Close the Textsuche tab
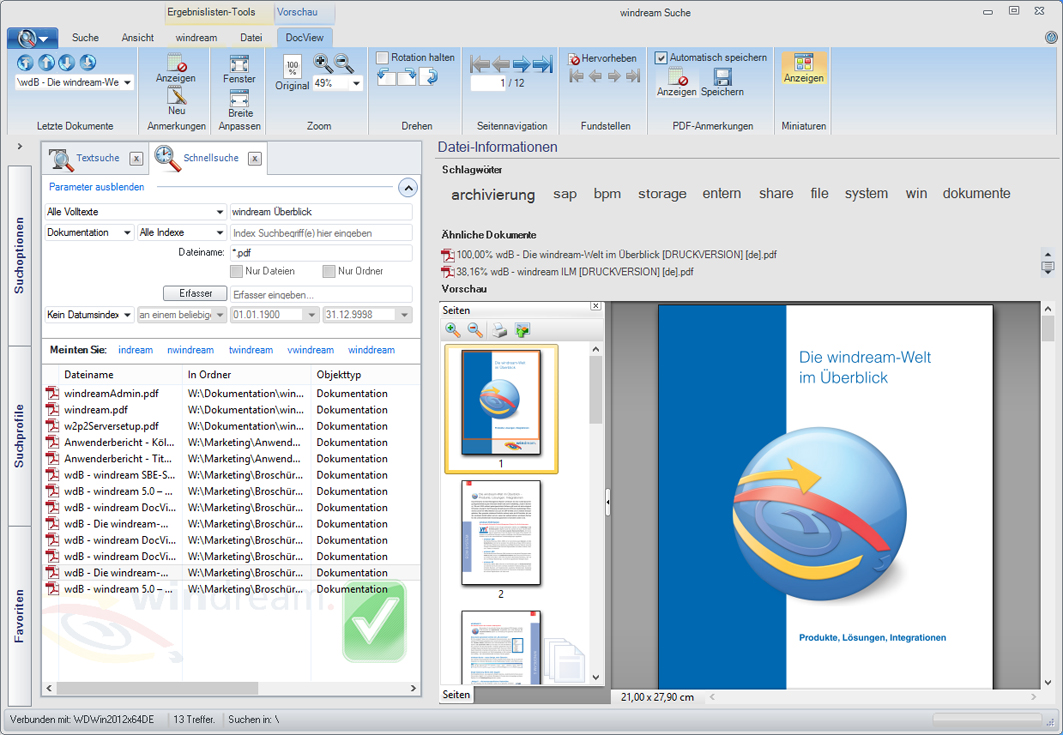Image resolution: width=1063 pixels, height=735 pixels. pos(136,159)
